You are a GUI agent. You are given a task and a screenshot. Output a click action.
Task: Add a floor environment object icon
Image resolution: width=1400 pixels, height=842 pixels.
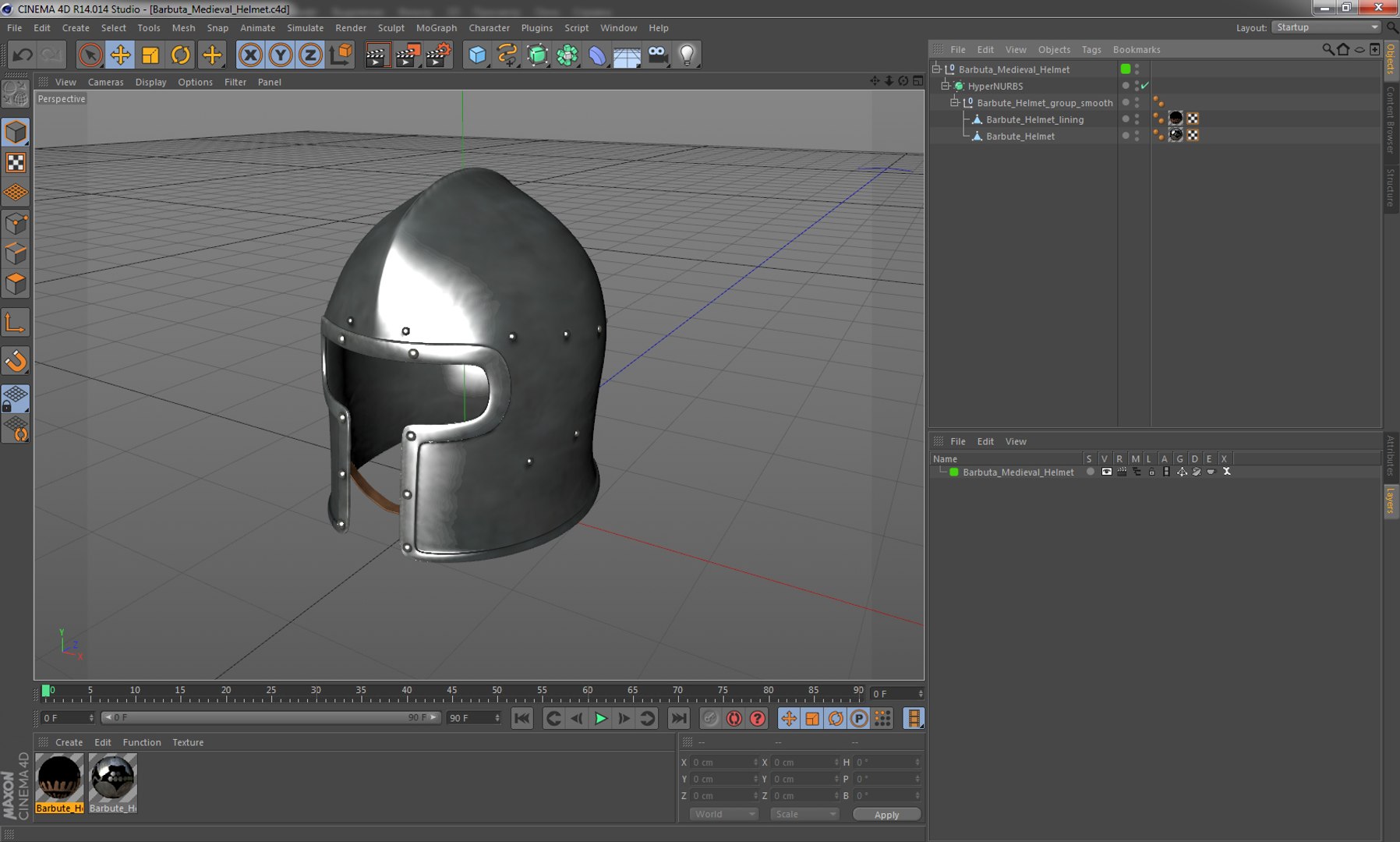[627, 55]
